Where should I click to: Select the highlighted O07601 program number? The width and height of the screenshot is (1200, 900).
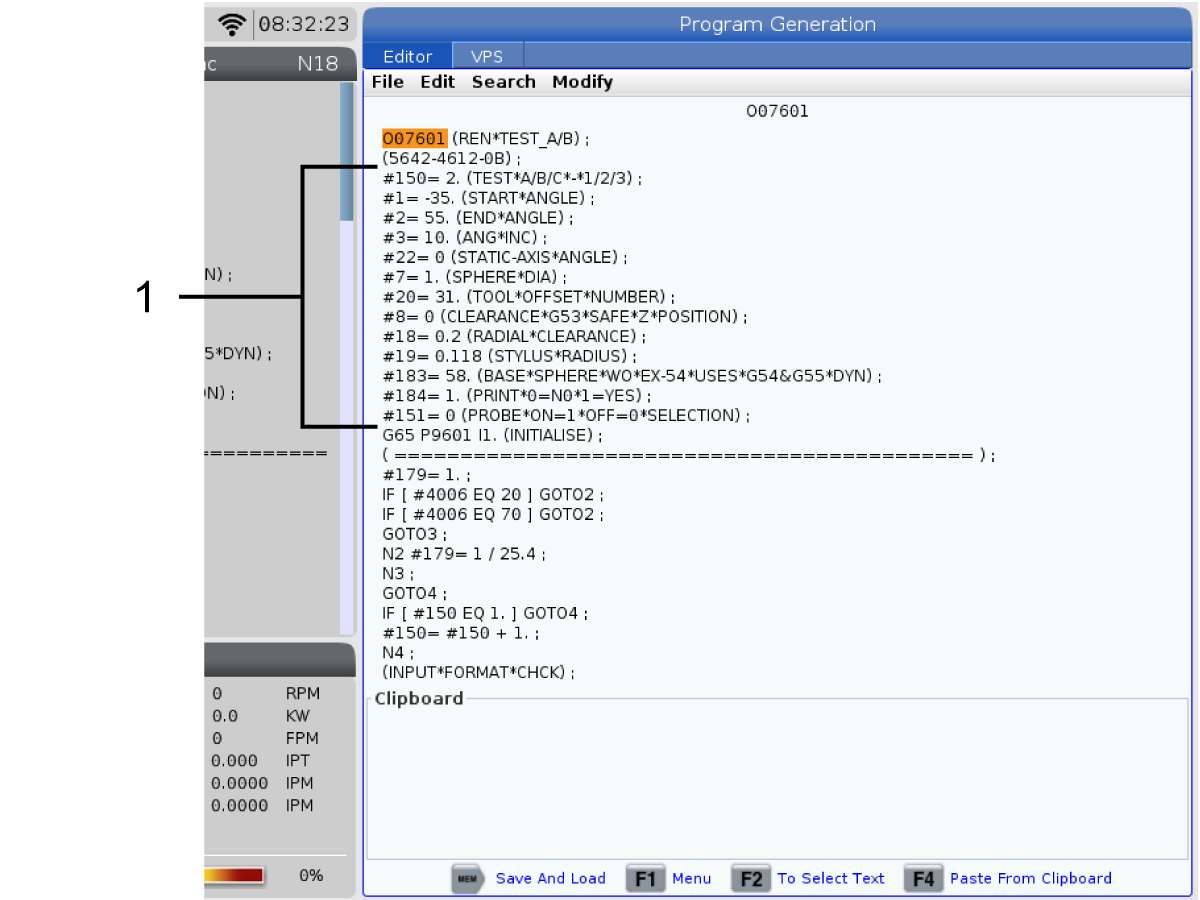click(x=414, y=138)
